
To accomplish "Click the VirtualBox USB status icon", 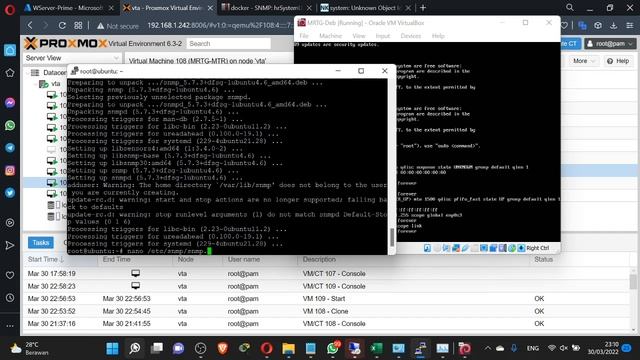I will coord(465,248).
